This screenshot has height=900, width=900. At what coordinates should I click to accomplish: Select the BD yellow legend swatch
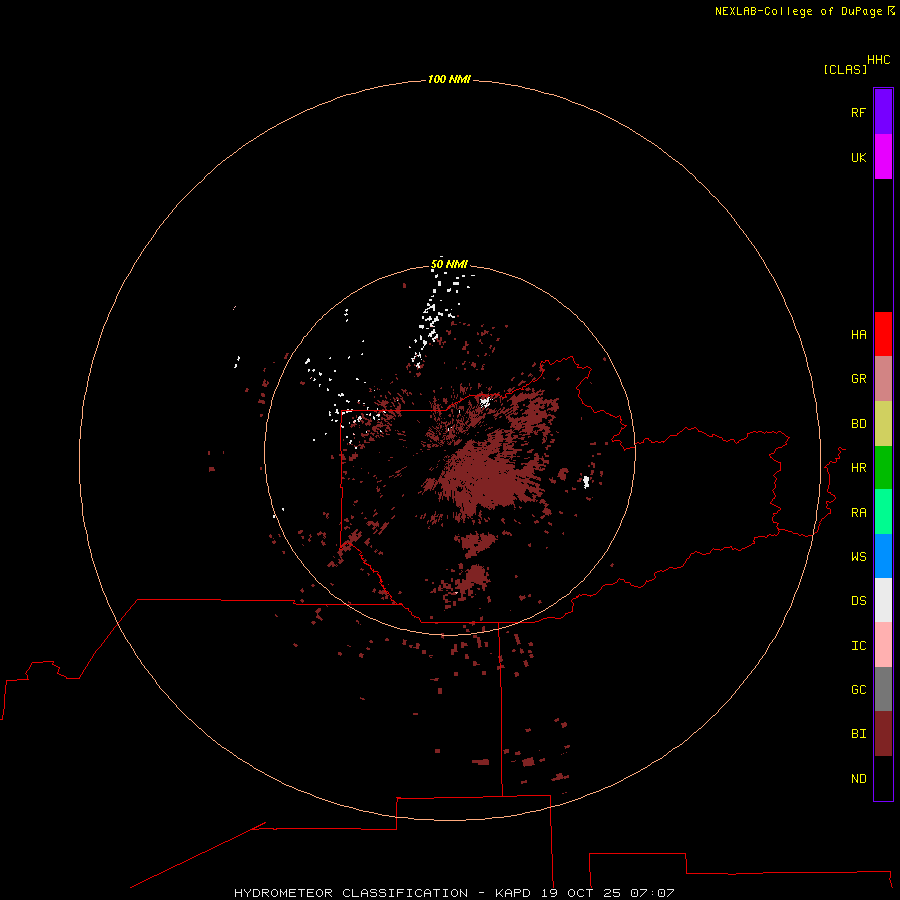pos(883,424)
